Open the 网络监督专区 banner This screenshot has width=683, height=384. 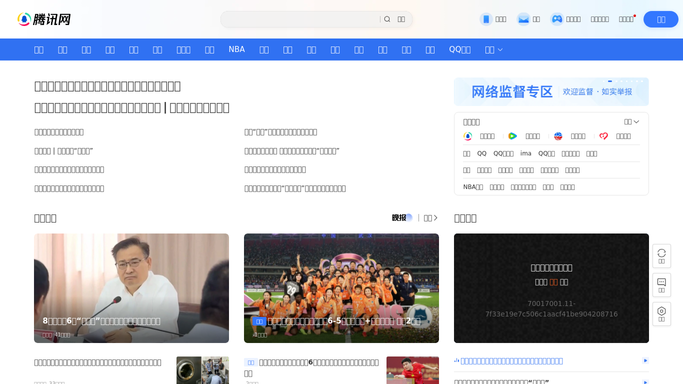click(x=551, y=92)
